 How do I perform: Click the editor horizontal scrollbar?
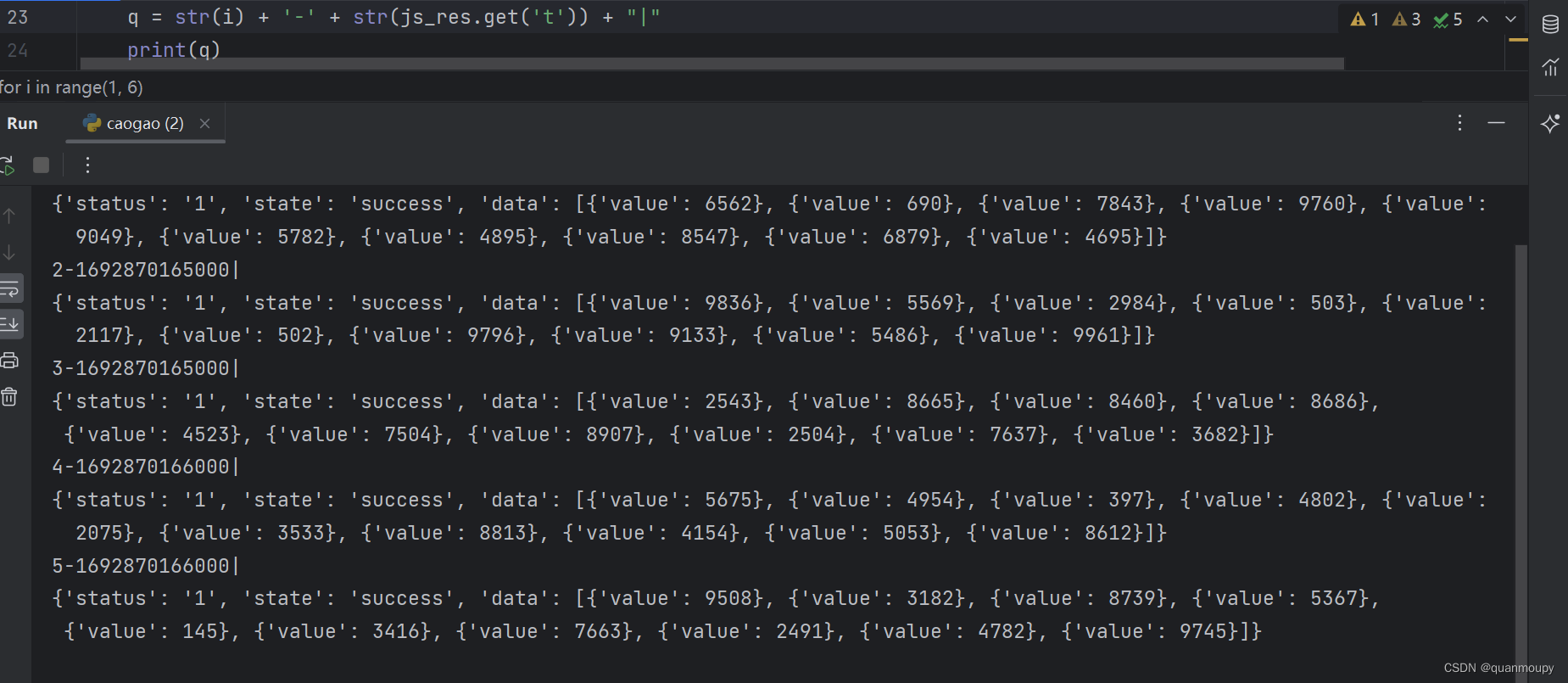point(711,64)
